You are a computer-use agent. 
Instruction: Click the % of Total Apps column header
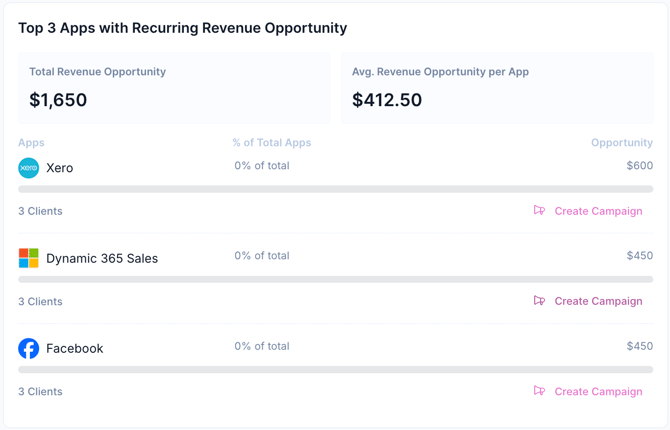[272, 143]
